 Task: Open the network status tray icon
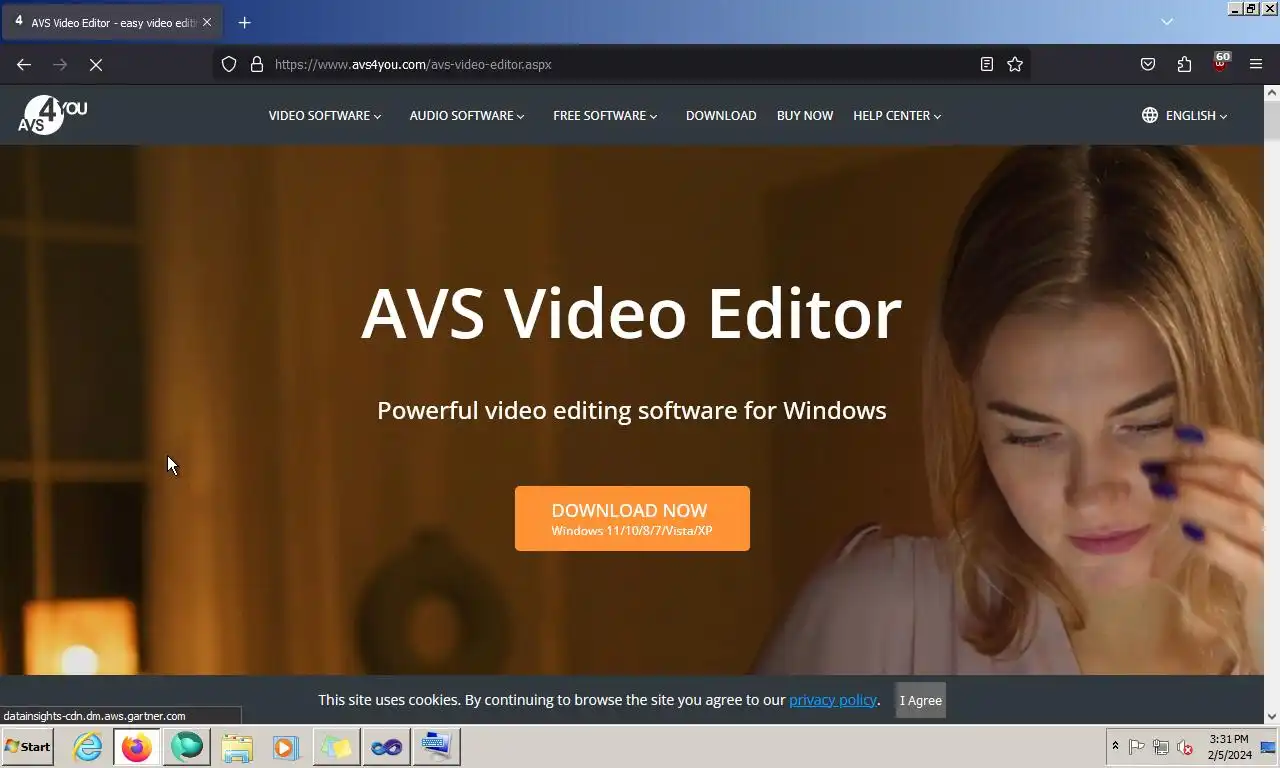1161,747
